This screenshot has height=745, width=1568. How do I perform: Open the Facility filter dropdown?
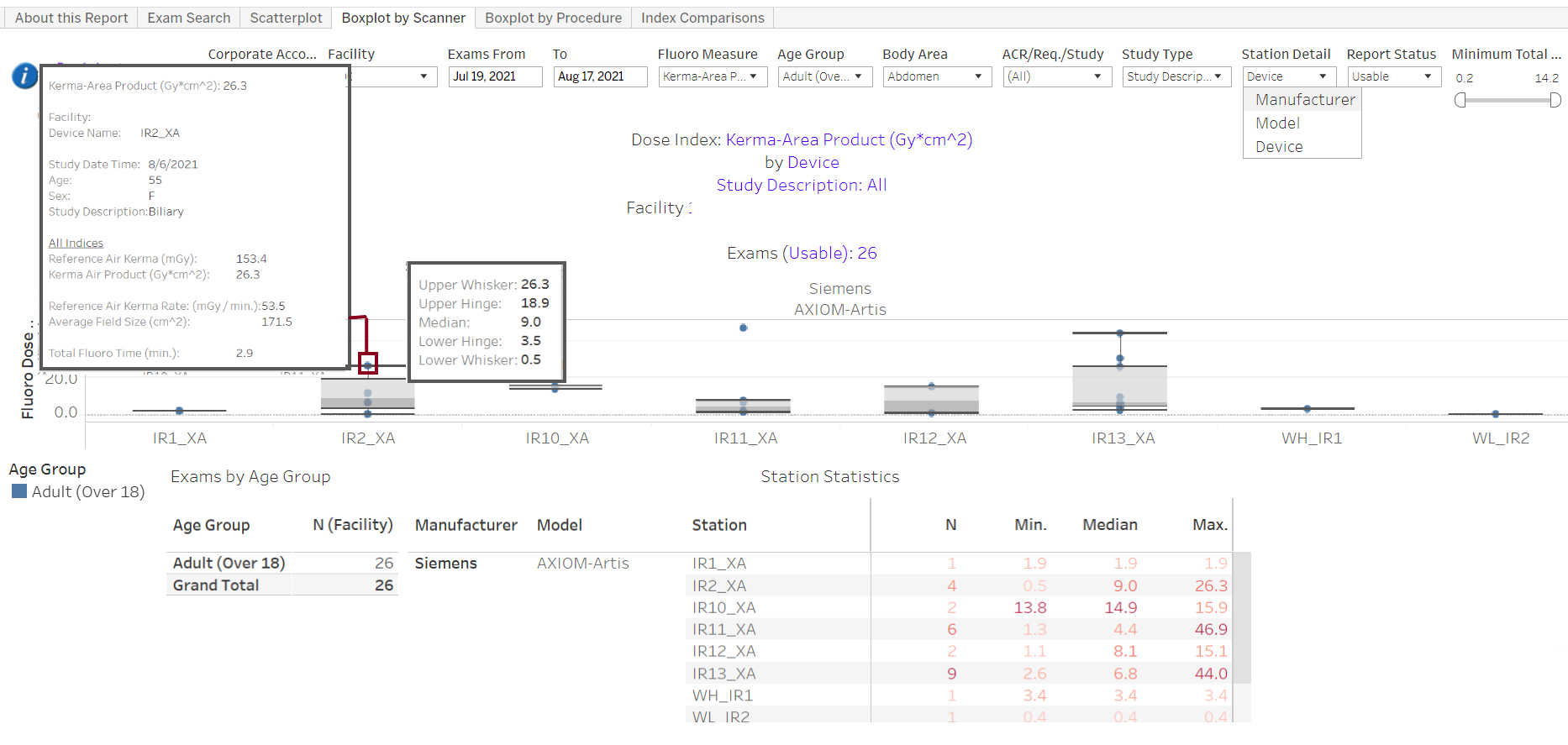pyautogui.click(x=425, y=76)
